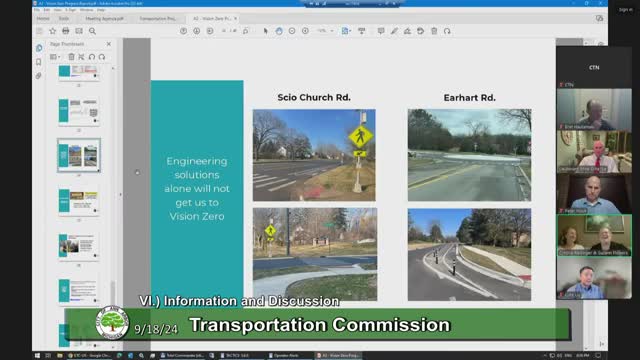Select the Hand pan tool

point(279,31)
